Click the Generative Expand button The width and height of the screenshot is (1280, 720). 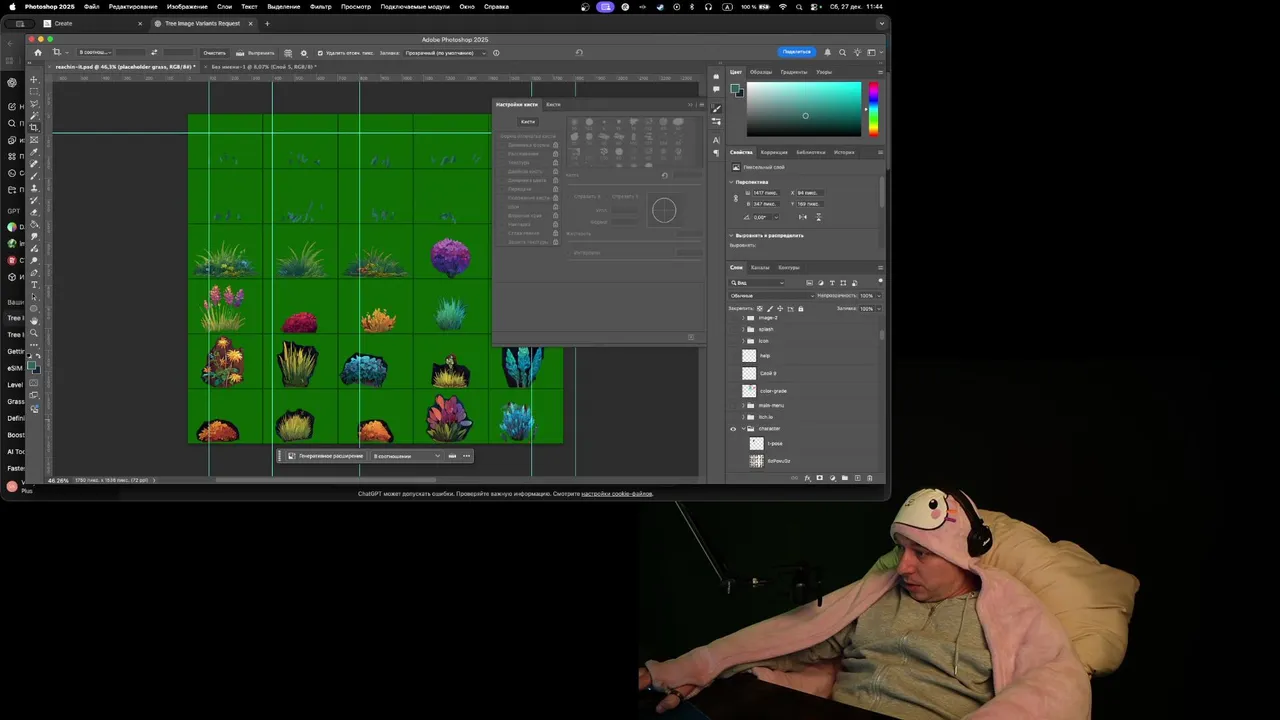click(325, 456)
